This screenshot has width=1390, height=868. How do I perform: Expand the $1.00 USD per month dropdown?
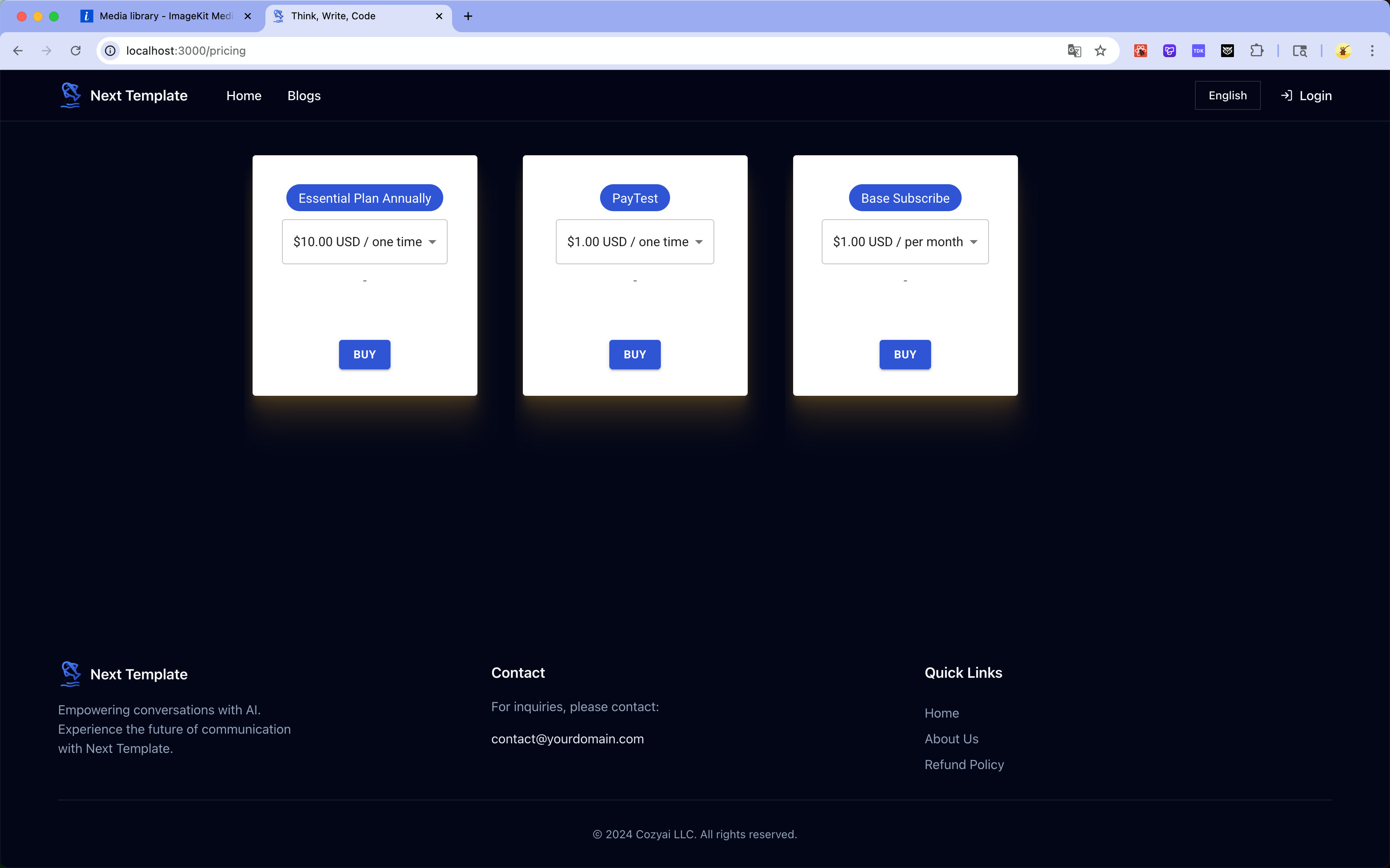point(905,242)
